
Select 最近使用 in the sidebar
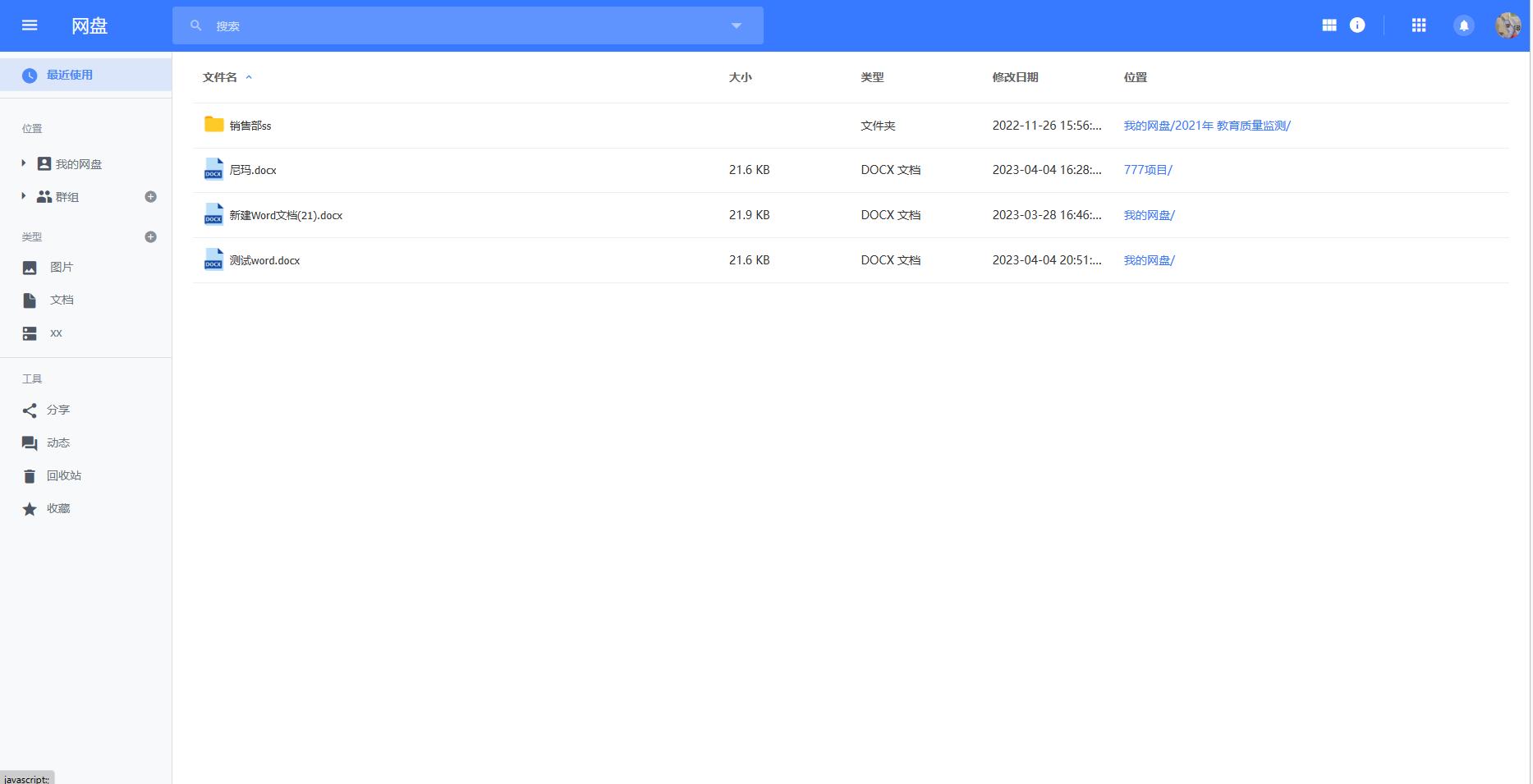tap(69, 75)
